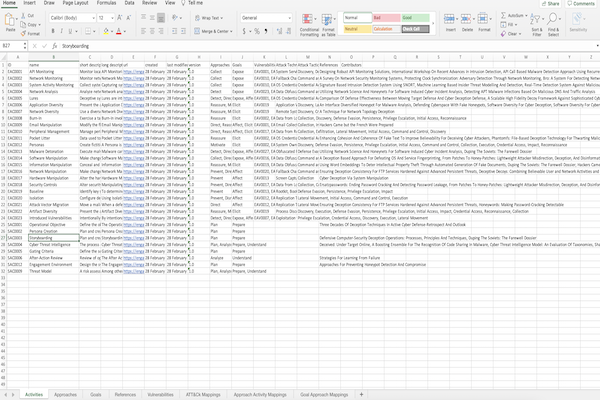600x400 pixels.
Task: Open the Page Layout ribbon tab
Action: point(75,3)
